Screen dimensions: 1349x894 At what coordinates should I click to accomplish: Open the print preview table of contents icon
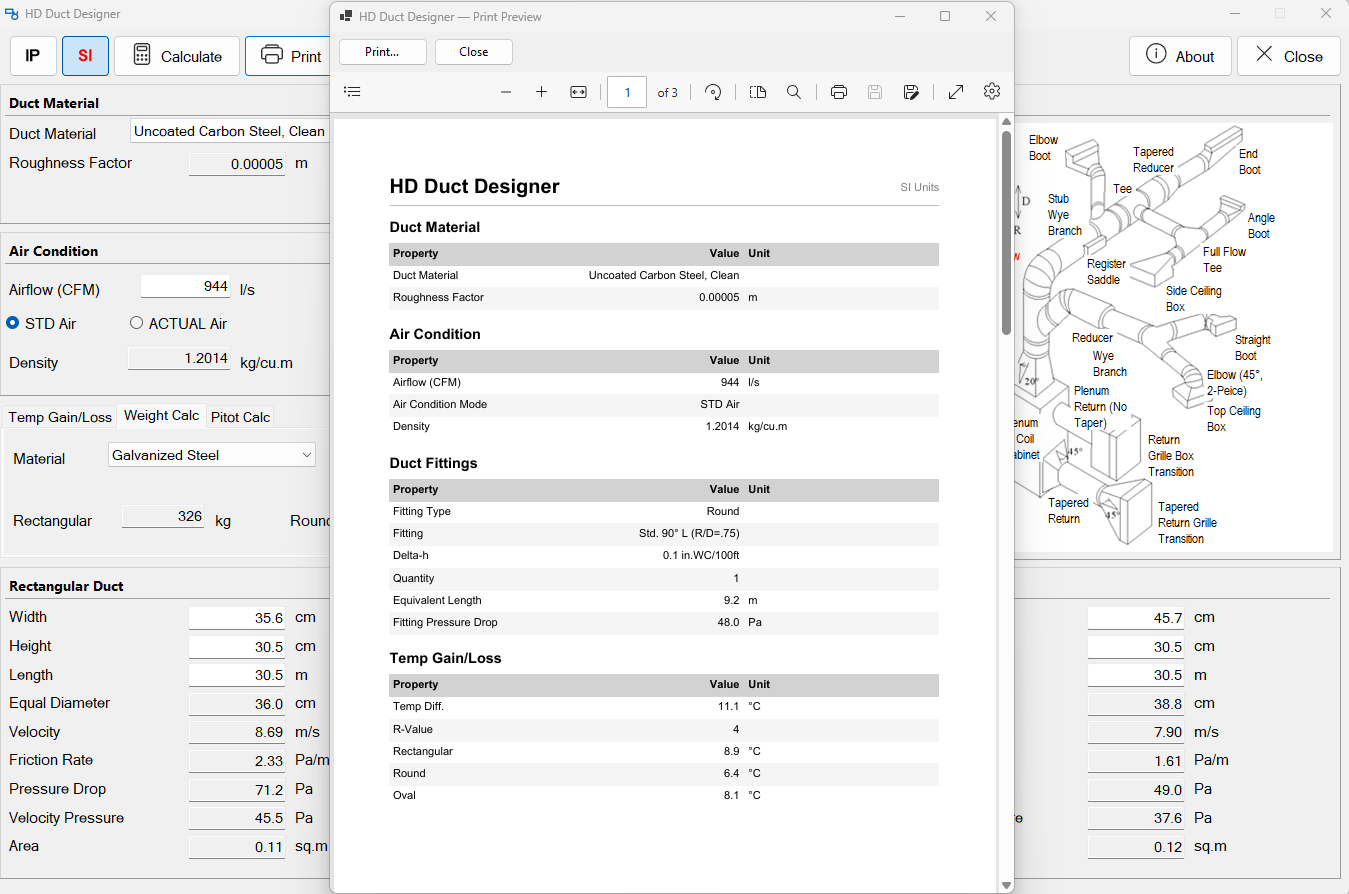[352, 92]
